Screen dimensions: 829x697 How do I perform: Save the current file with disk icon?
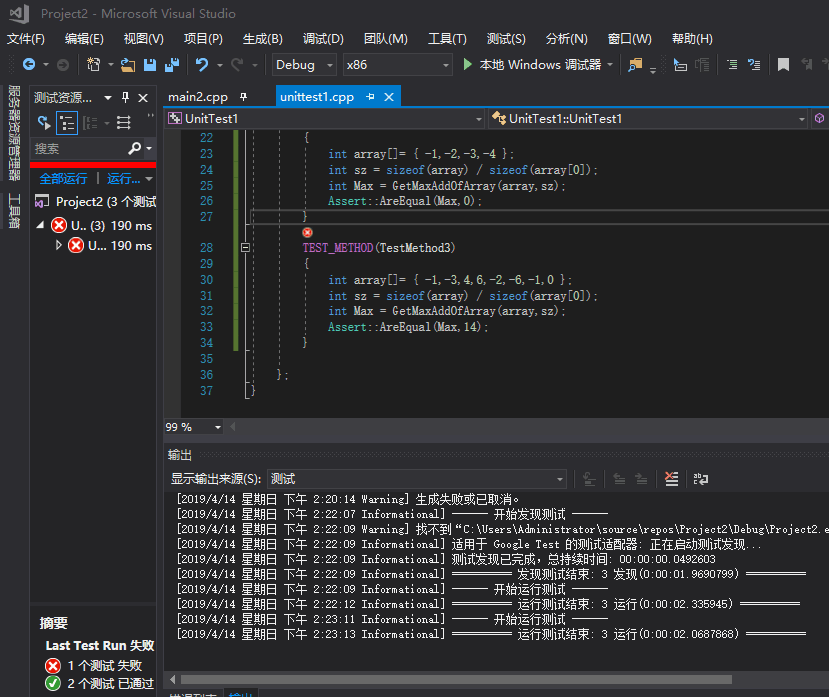(150, 65)
